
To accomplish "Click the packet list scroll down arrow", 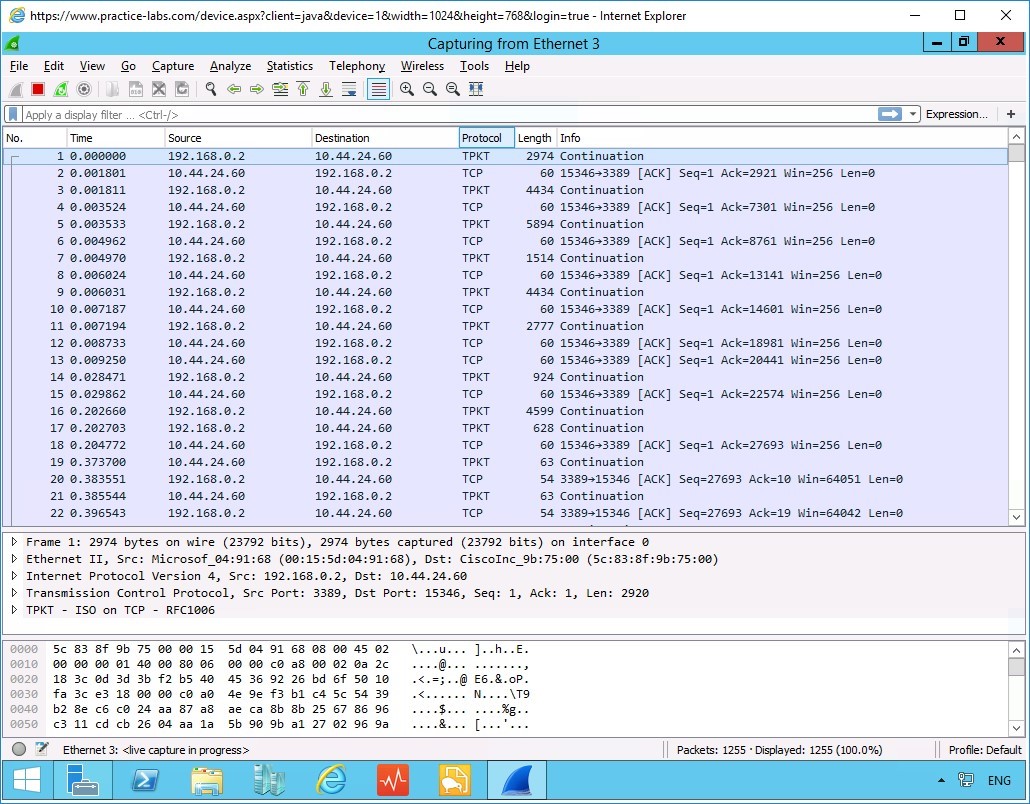I will pos(1016,517).
